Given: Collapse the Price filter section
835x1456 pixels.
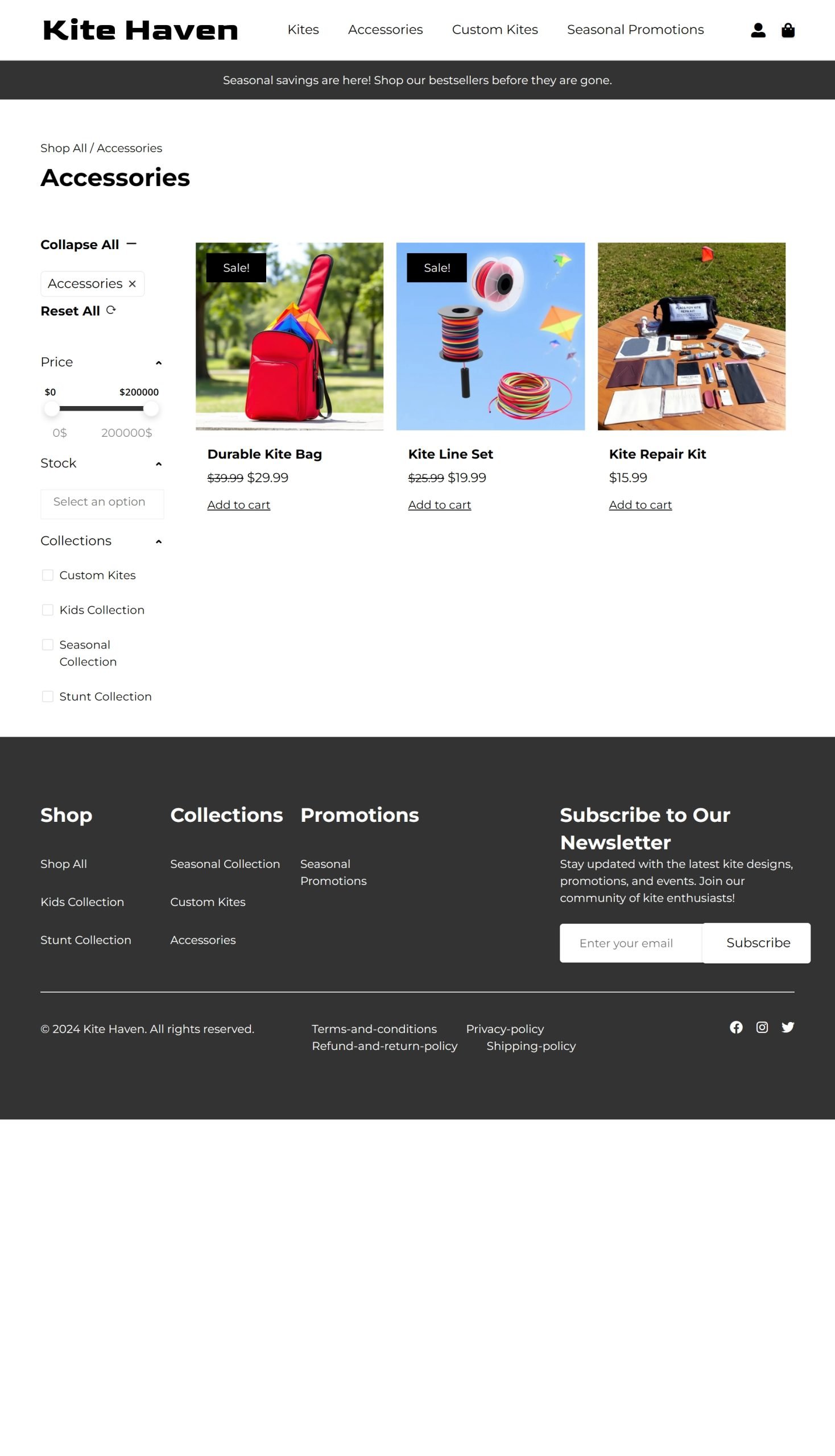Looking at the screenshot, I should click(x=159, y=363).
